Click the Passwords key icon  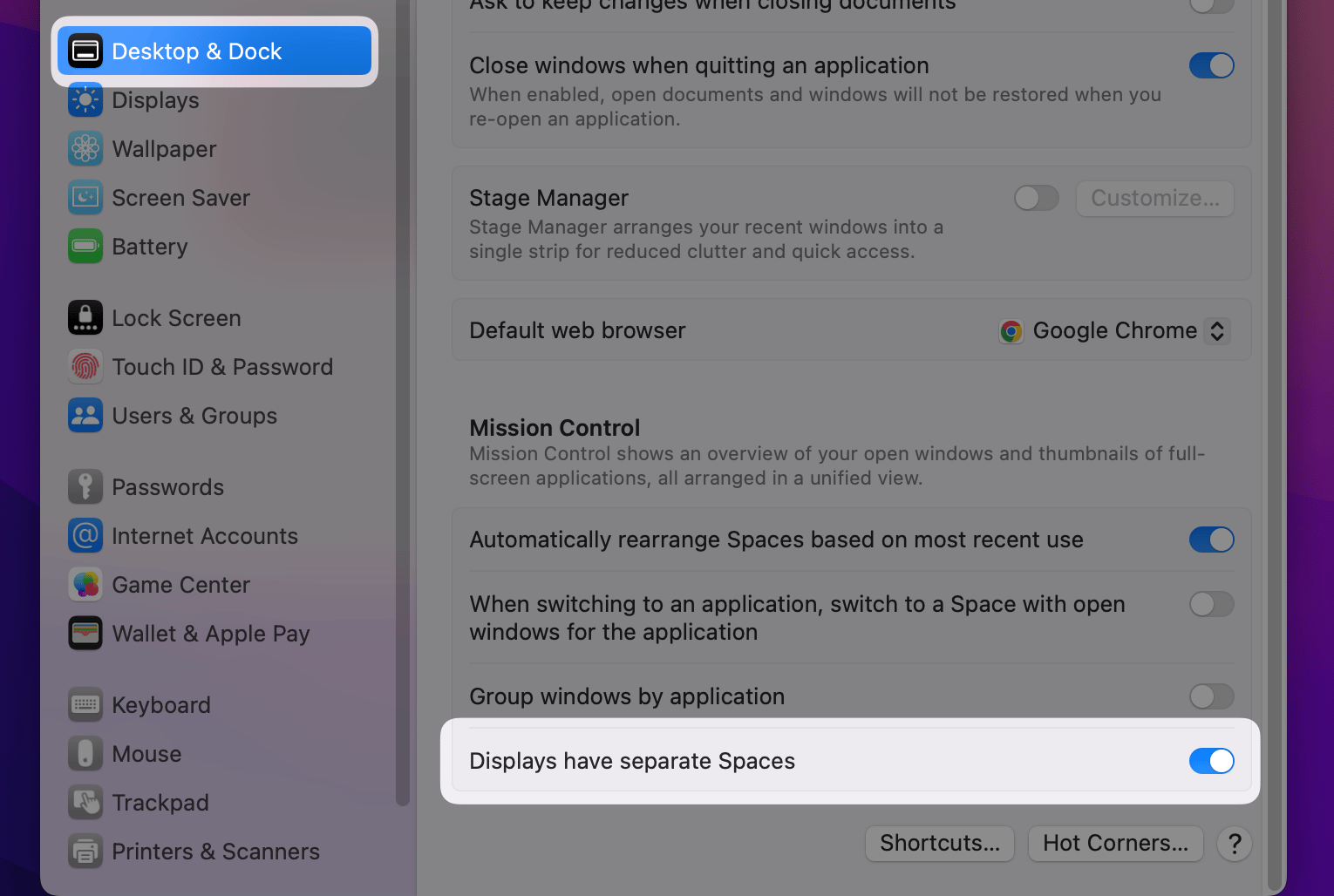pyautogui.click(x=85, y=487)
